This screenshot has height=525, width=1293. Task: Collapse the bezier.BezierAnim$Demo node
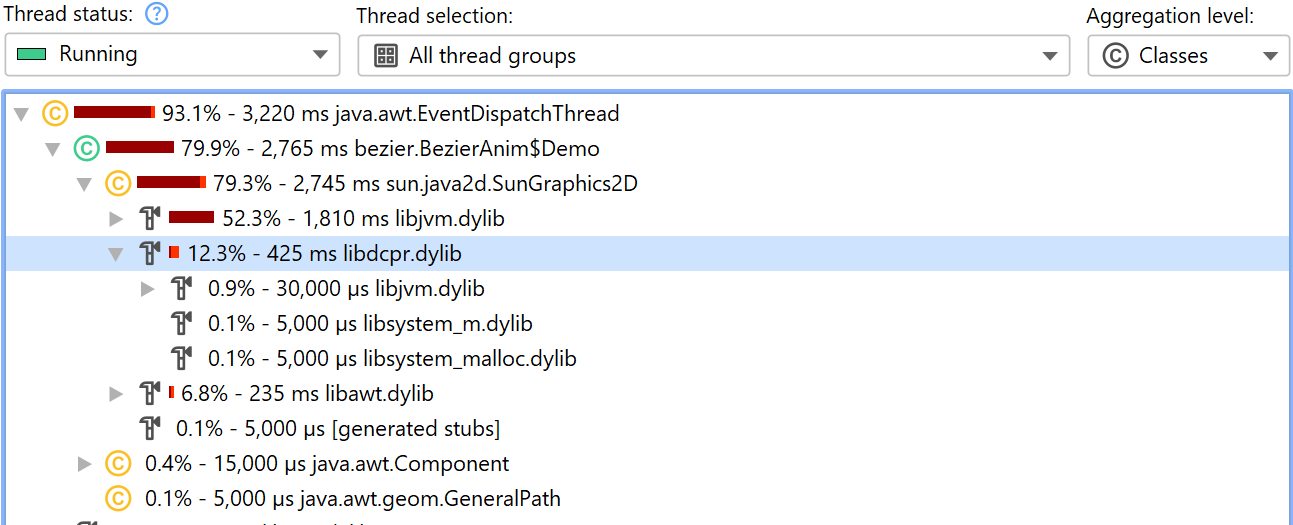pyautogui.click(x=53, y=149)
